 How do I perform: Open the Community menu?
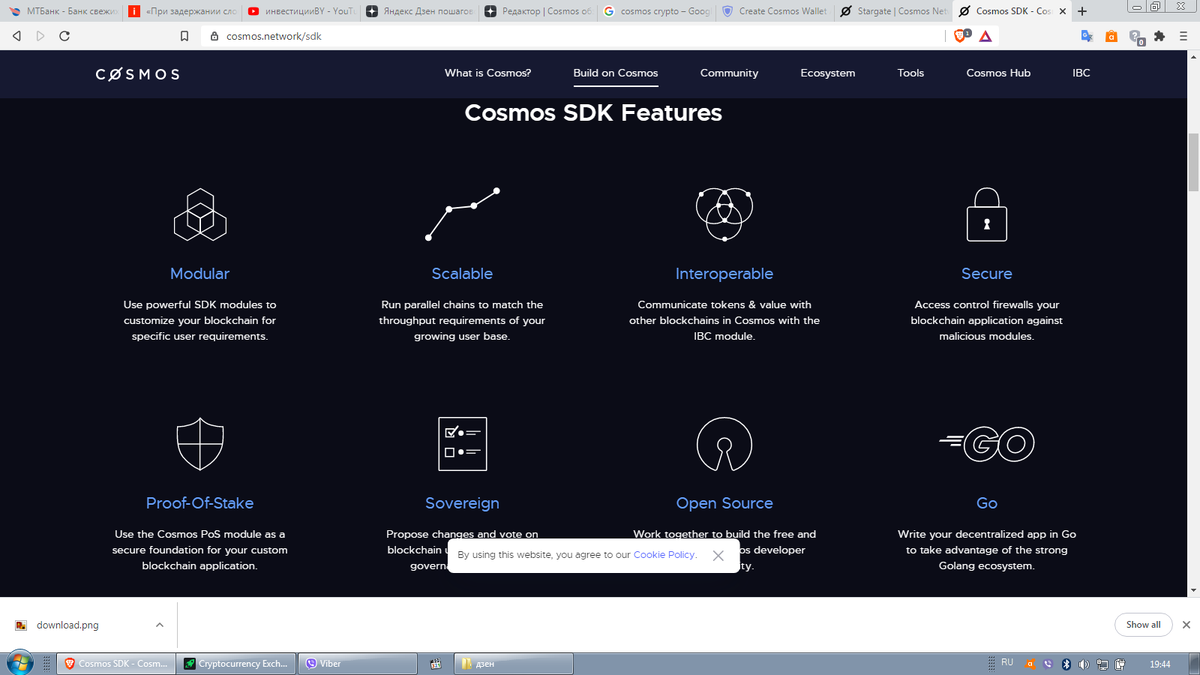729,73
